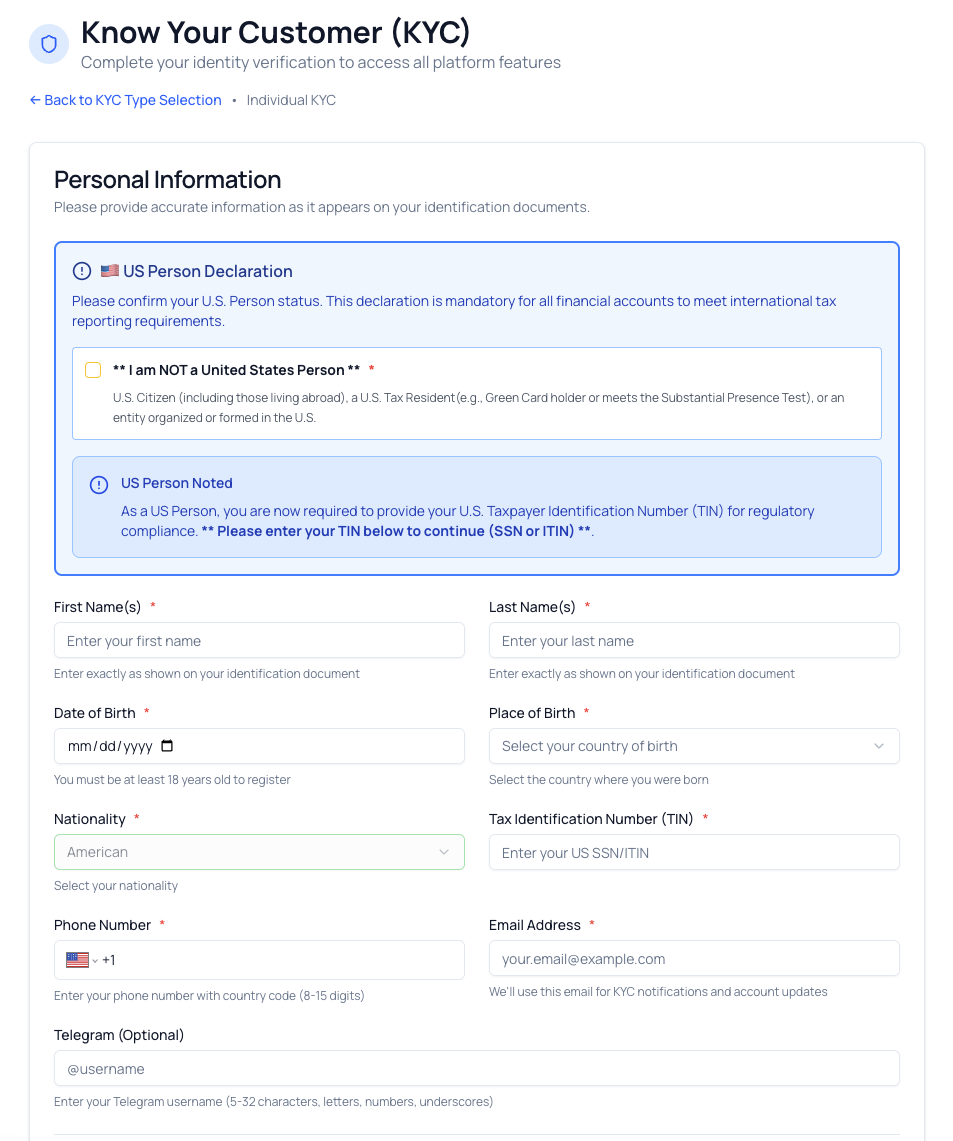Open the Place of Birth country dropdown

[x=694, y=746]
